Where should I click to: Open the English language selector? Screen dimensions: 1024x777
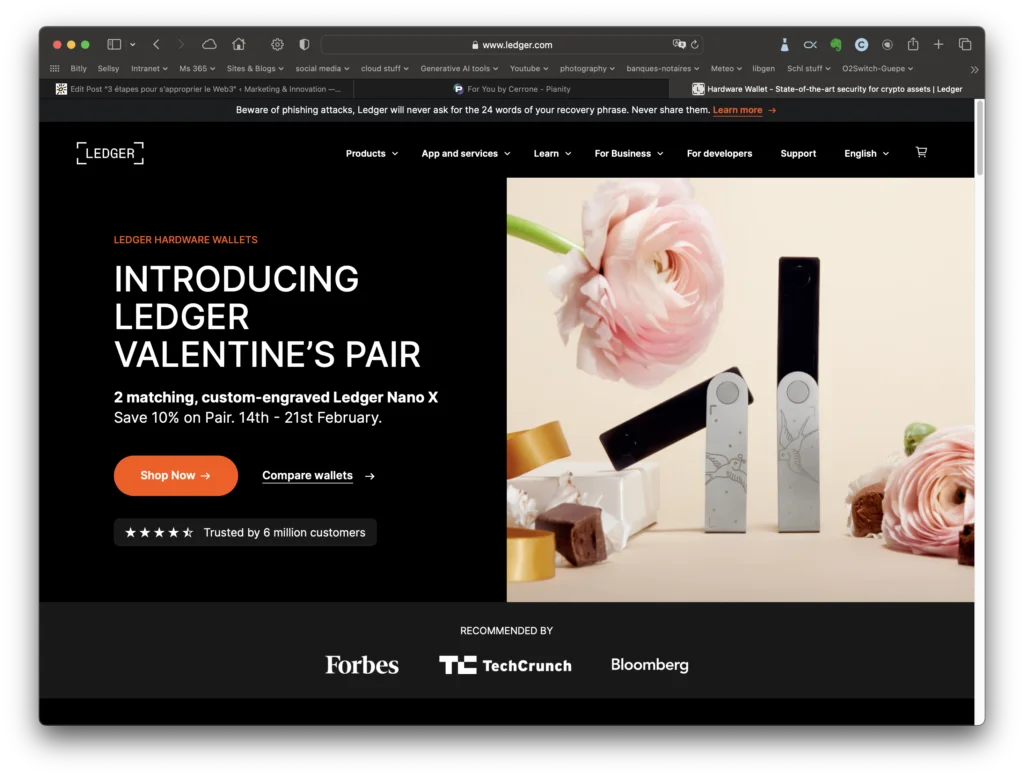(x=866, y=153)
